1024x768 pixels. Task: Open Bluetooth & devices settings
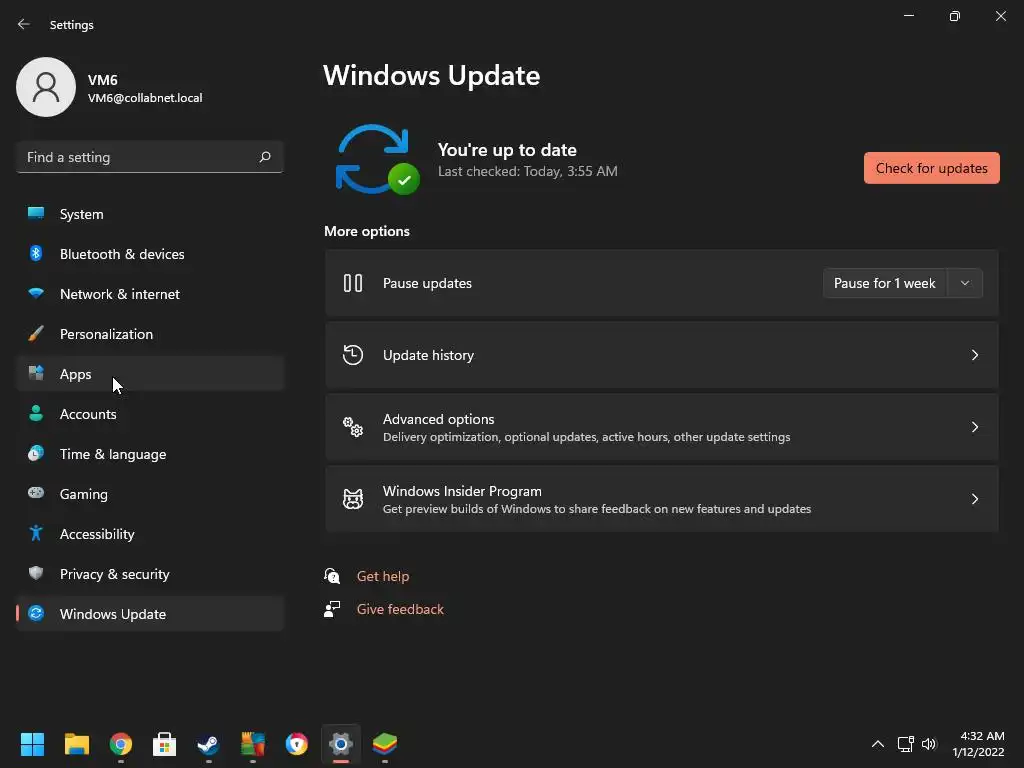tap(150, 254)
